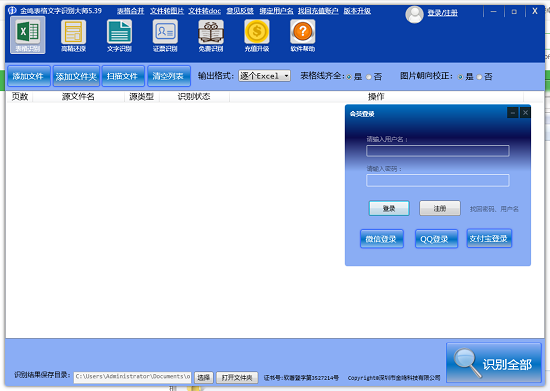Open the 文件转图片 menu item
Screen dimensions: 550x391
coord(167,11)
